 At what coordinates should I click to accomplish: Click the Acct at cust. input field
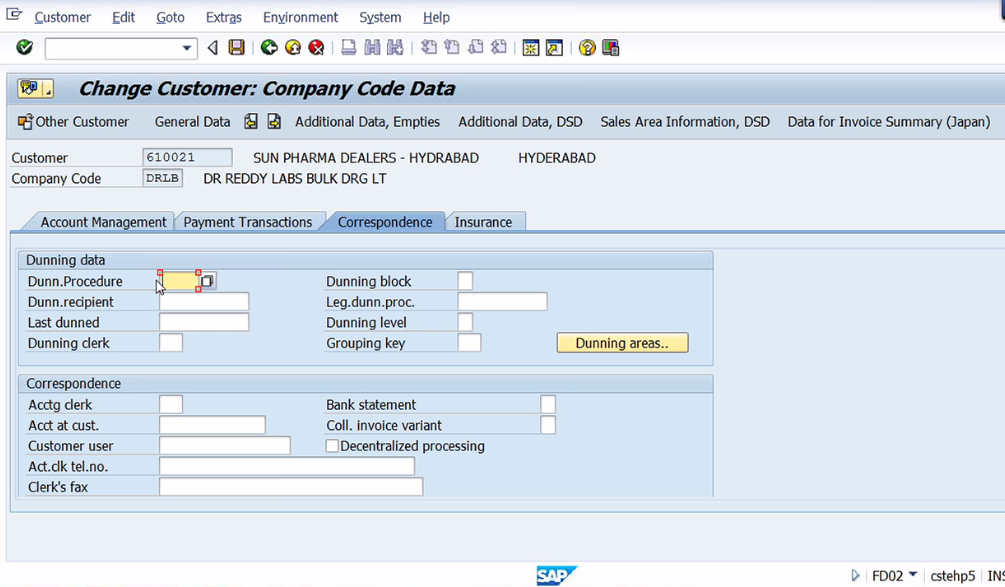coord(212,425)
